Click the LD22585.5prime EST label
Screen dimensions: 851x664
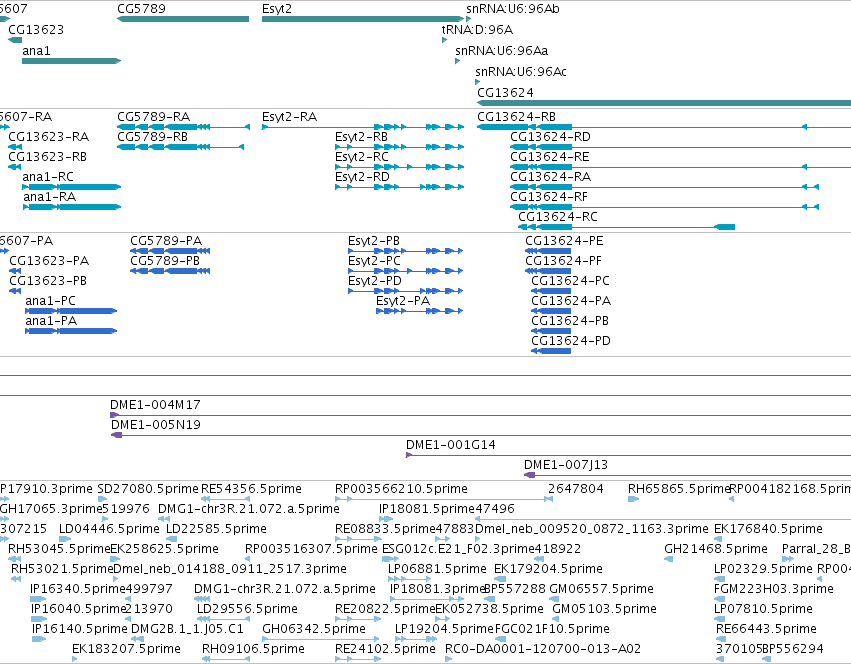tap(216, 529)
